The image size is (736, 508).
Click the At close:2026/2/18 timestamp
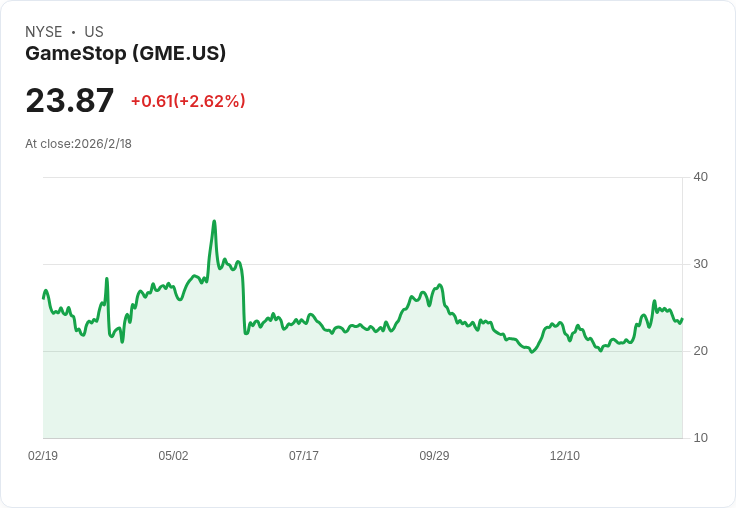pos(78,143)
